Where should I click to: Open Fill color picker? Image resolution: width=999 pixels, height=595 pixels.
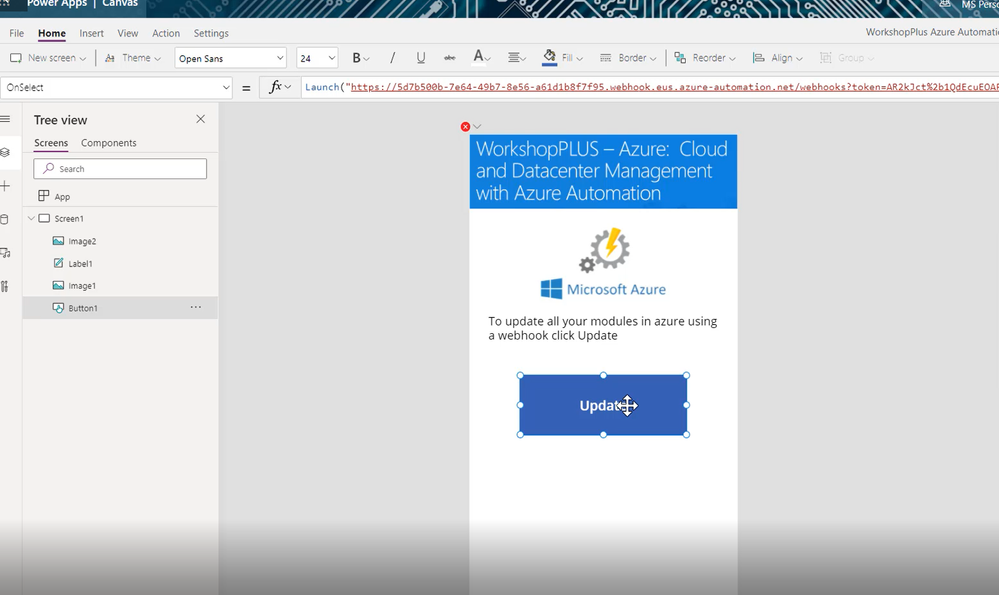[562, 58]
